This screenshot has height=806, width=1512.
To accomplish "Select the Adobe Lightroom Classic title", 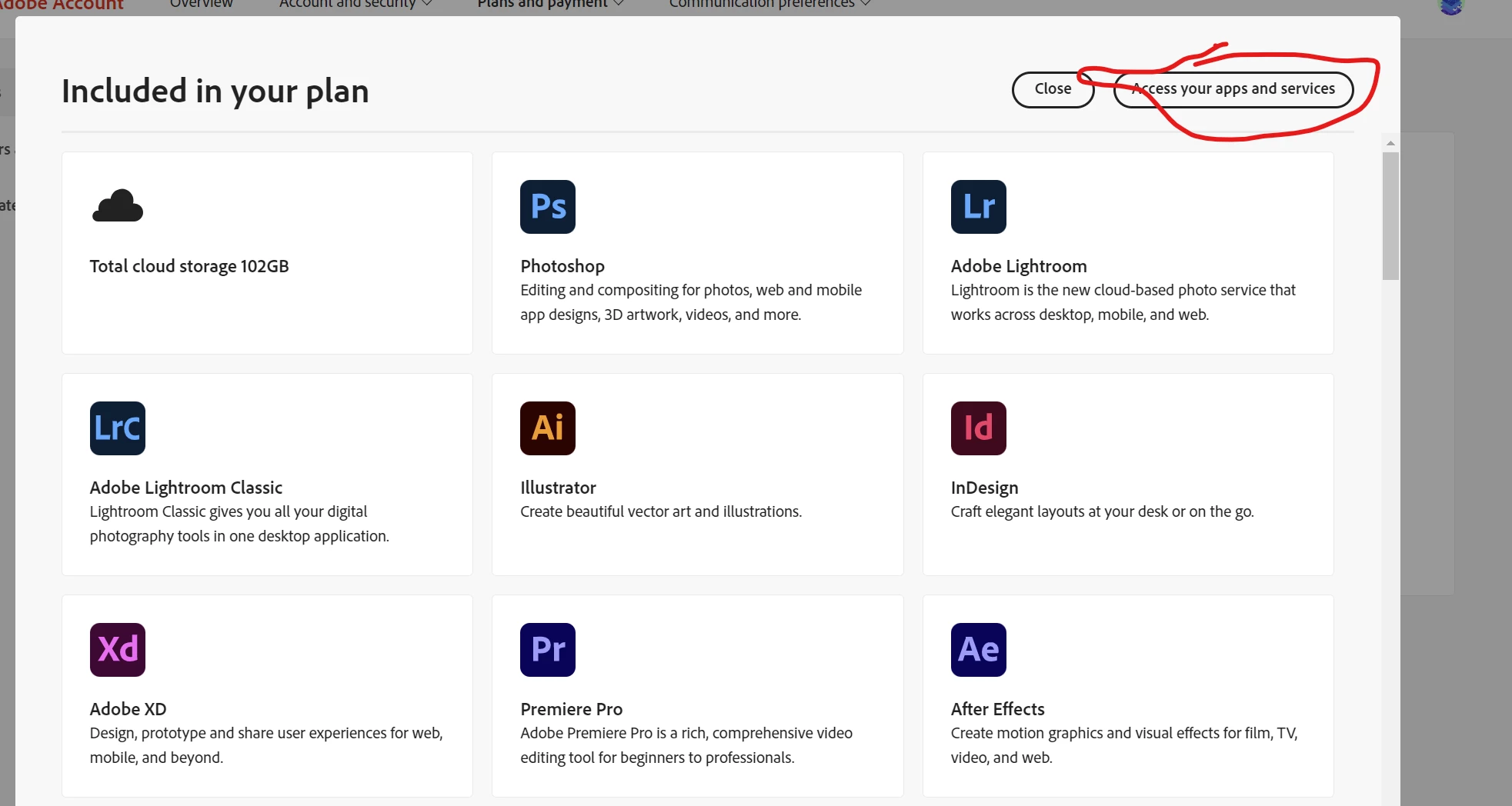I will (186, 488).
